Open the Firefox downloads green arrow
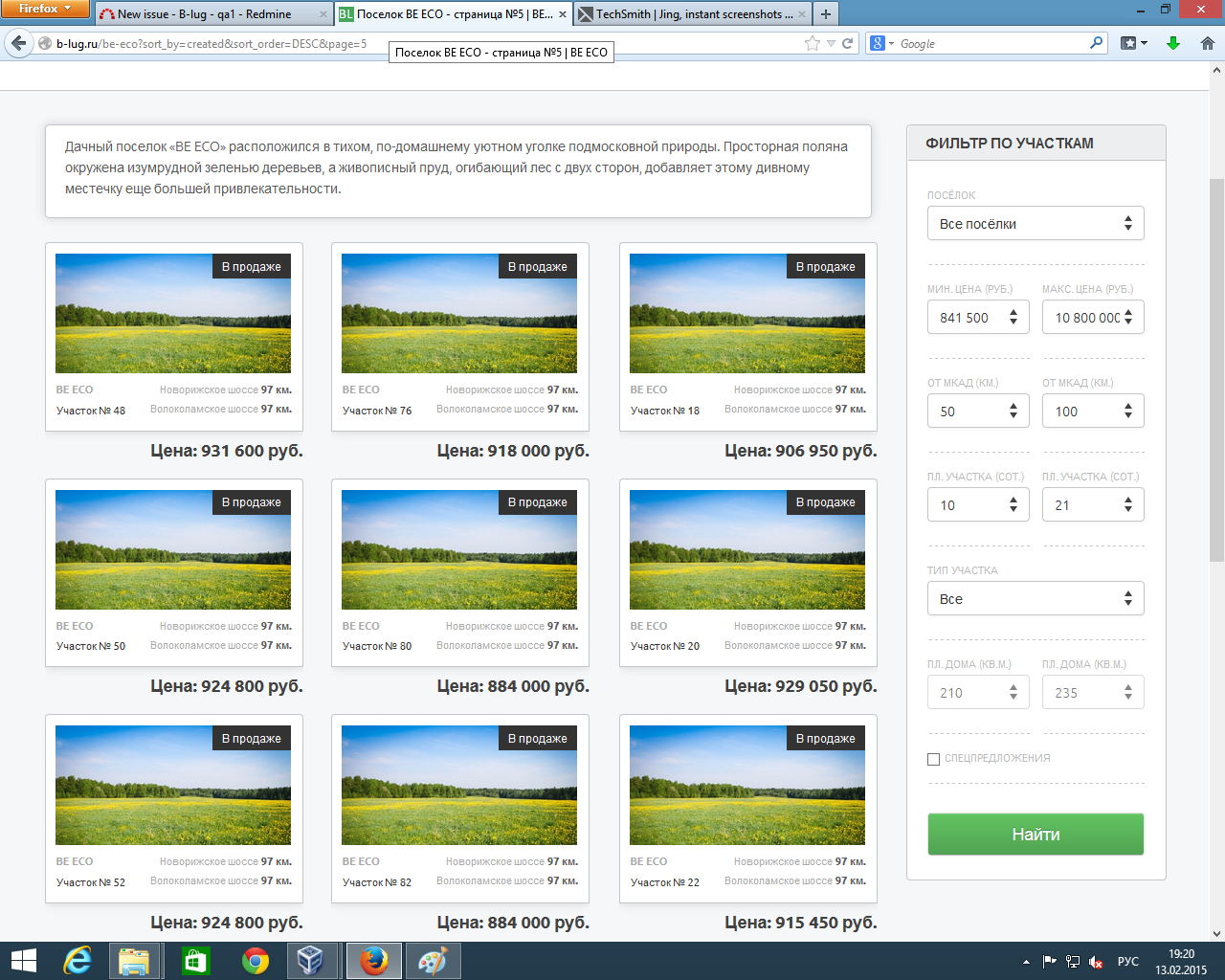The height and width of the screenshot is (980, 1225). coord(1173,43)
